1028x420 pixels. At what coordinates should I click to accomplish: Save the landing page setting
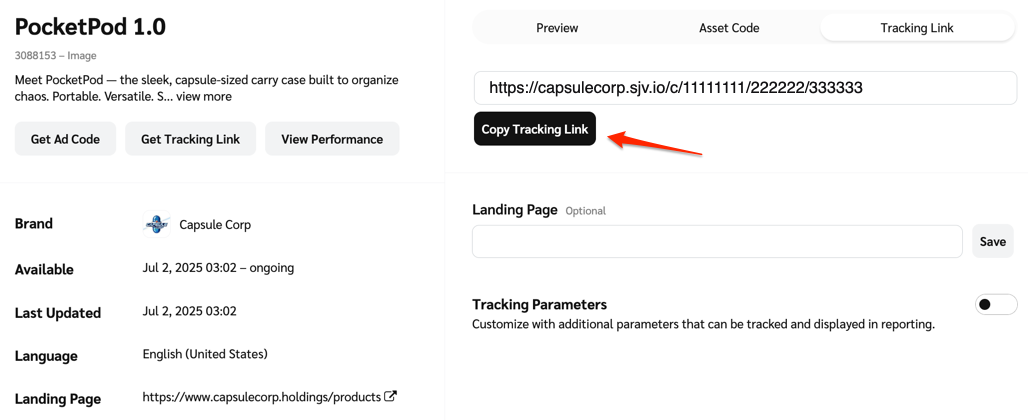click(992, 241)
